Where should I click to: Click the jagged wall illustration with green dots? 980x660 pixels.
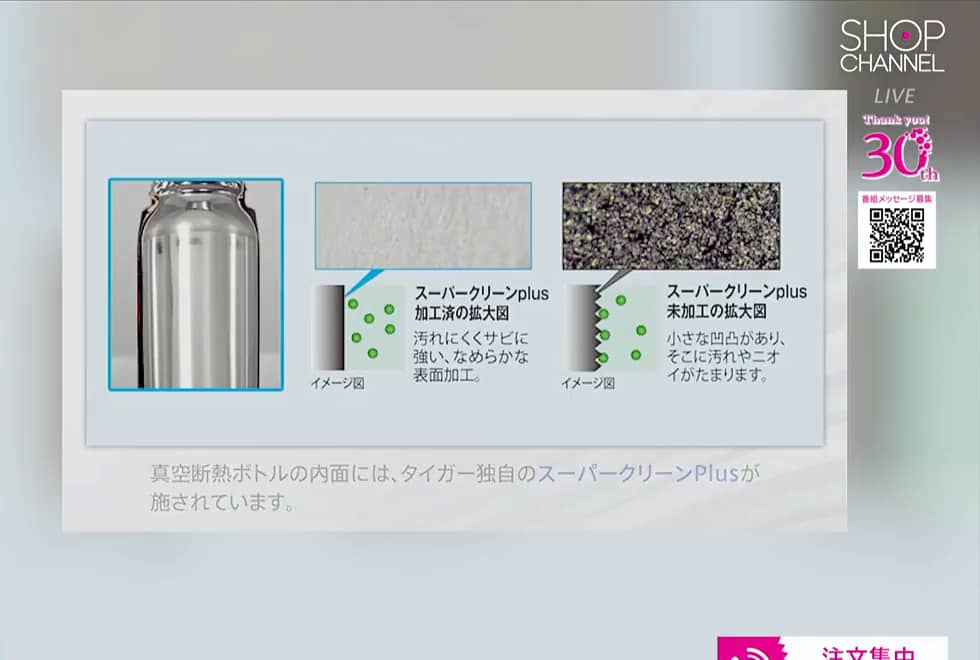click(x=609, y=328)
